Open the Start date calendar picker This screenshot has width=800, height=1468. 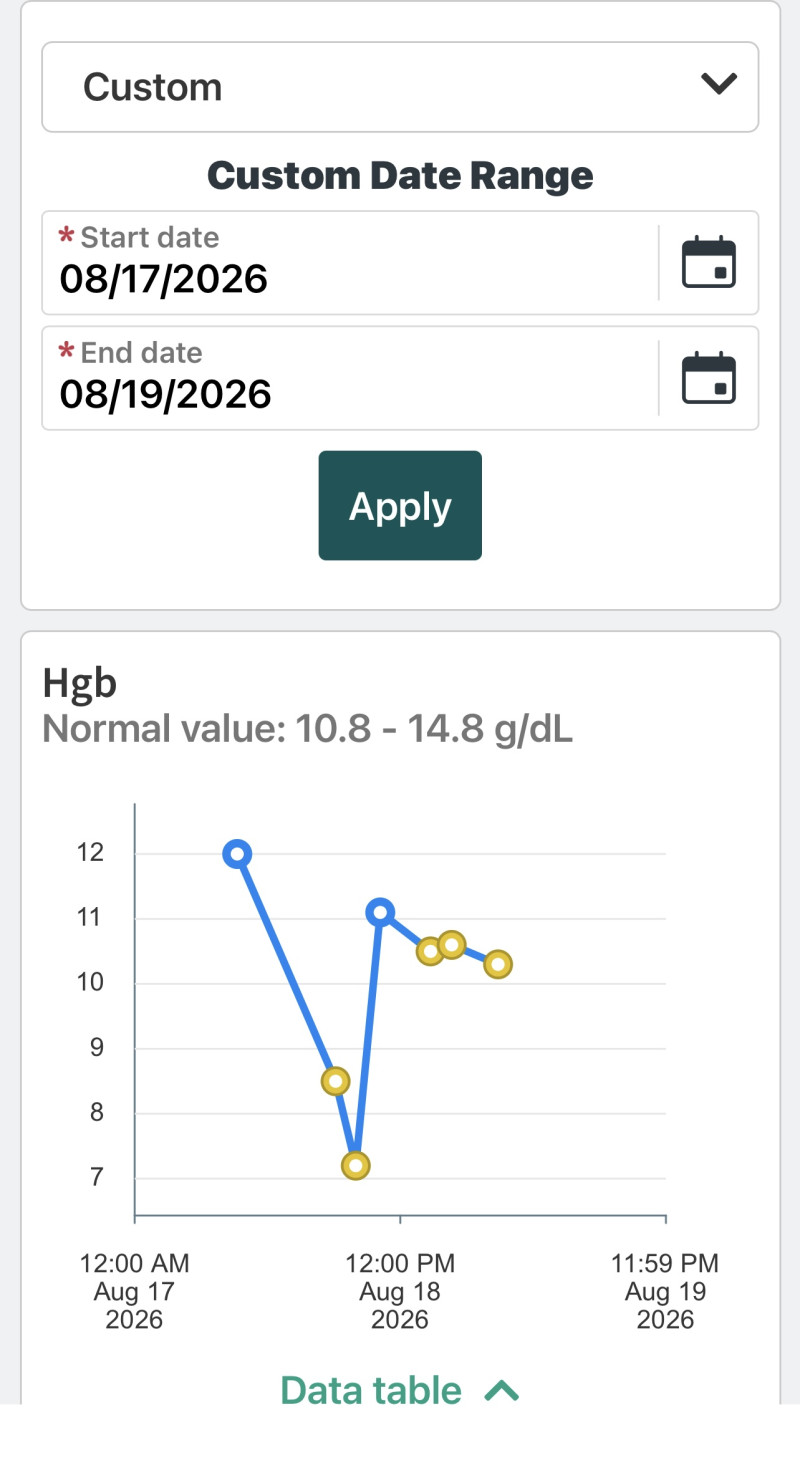(708, 263)
